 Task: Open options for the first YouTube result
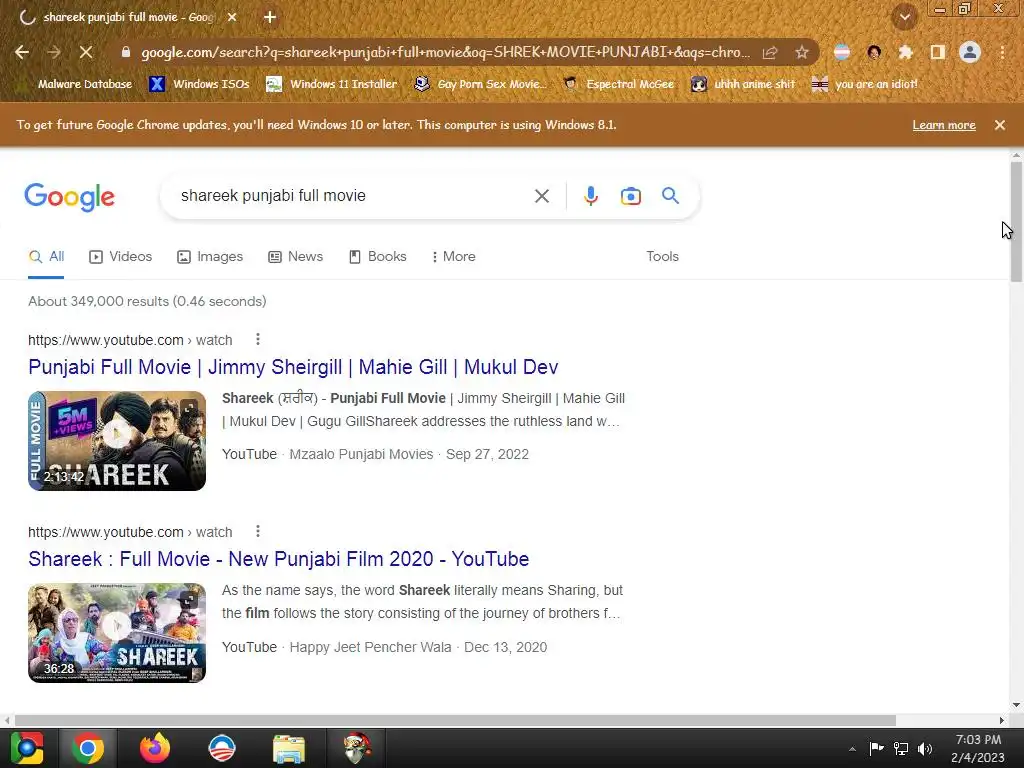click(x=258, y=340)
